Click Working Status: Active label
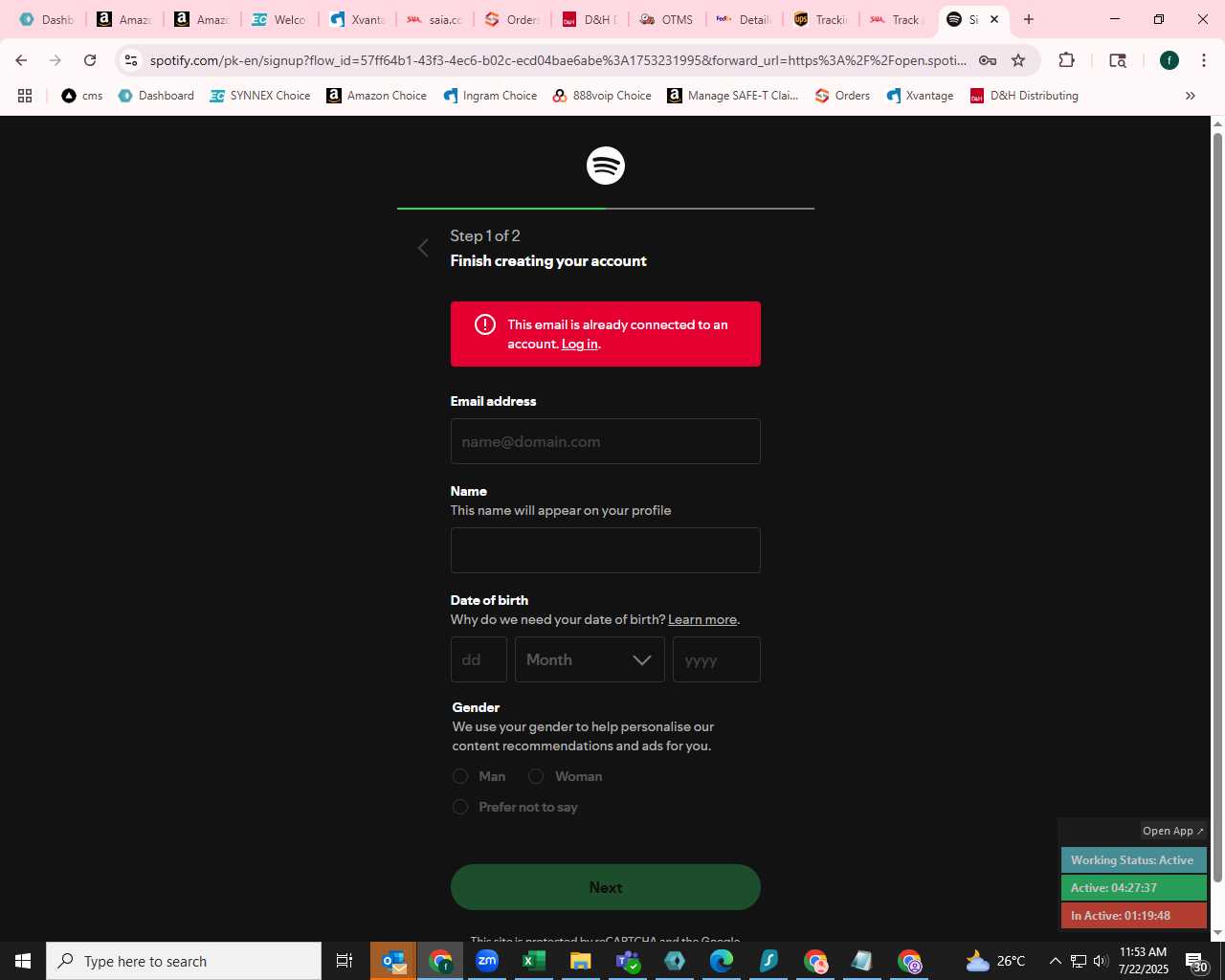 [x=1133, y=860]
